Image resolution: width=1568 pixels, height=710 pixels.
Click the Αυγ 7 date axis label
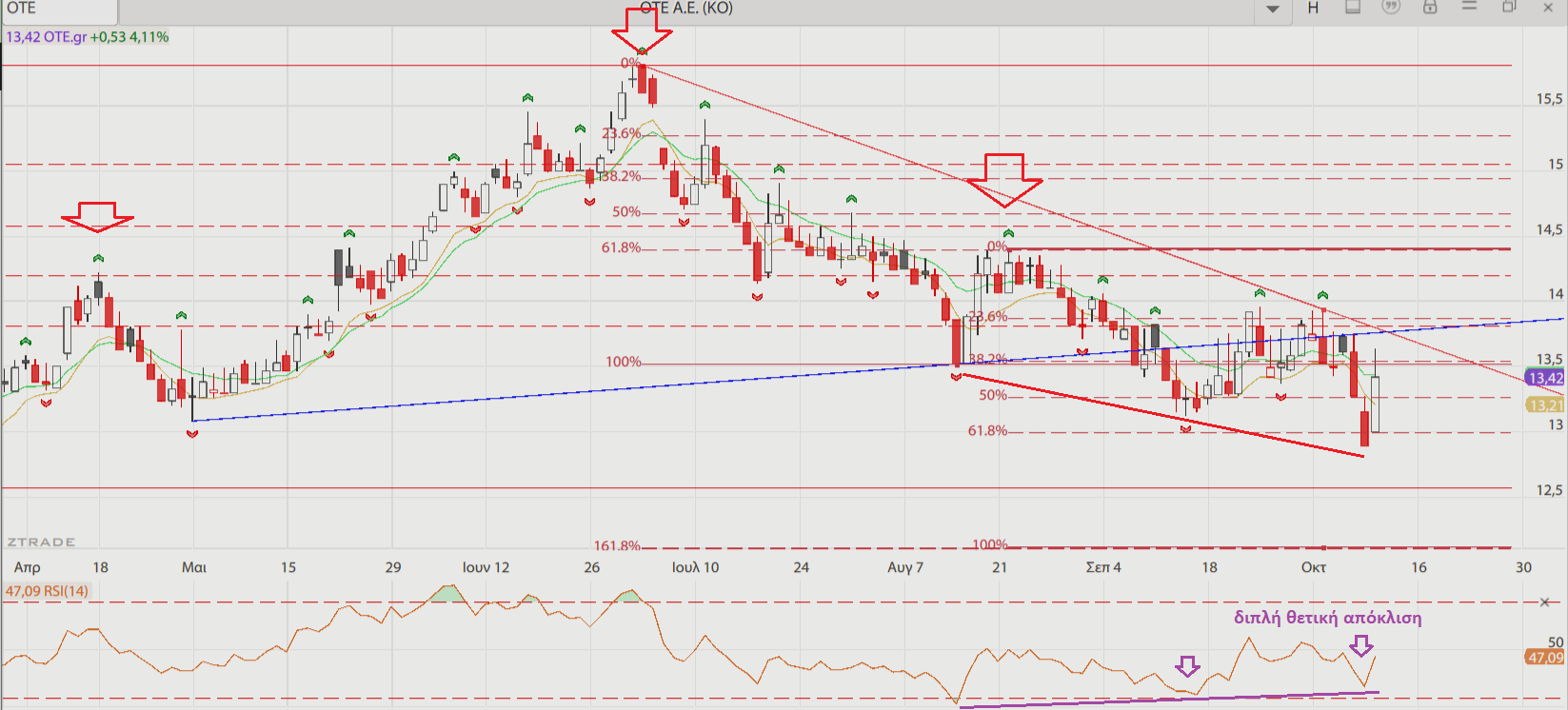pyautogui.click(x=905, y=567)
